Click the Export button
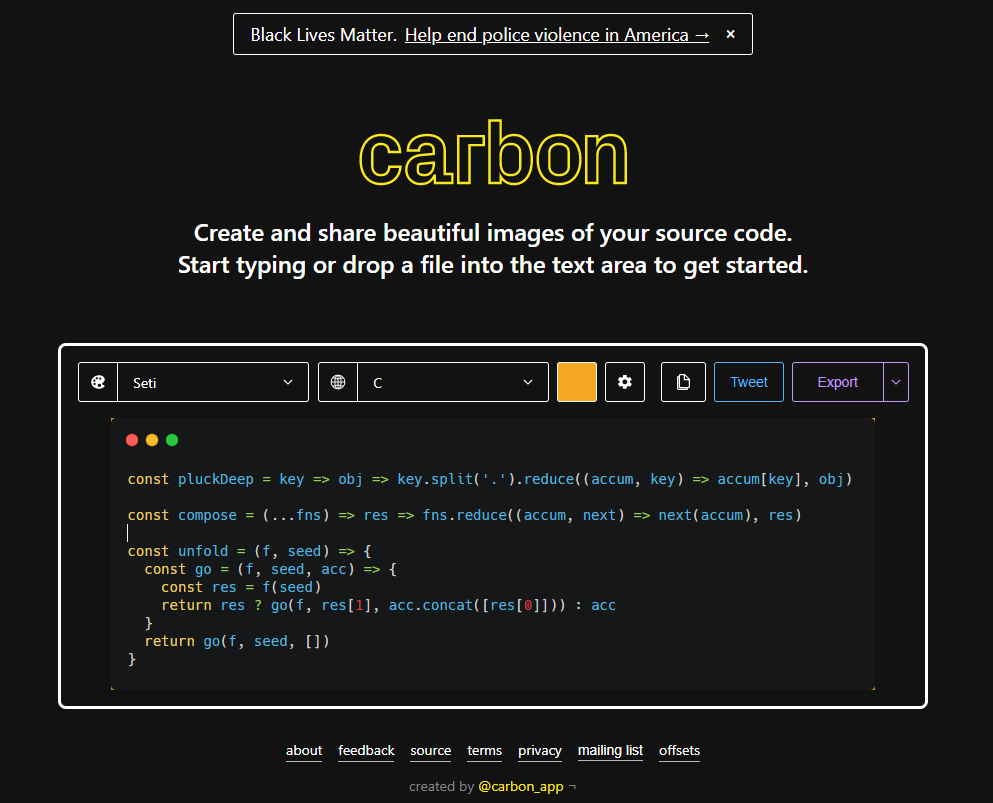Screen dimensions: 993x803 (x=837, y=382)
